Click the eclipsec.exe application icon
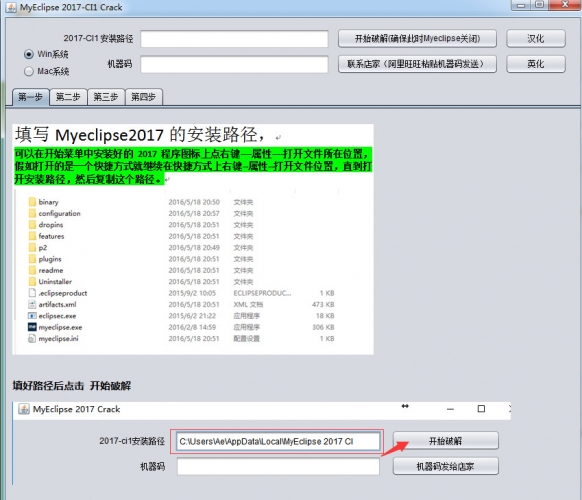Viewport: 582px width, 500px height. coord(32,316)
